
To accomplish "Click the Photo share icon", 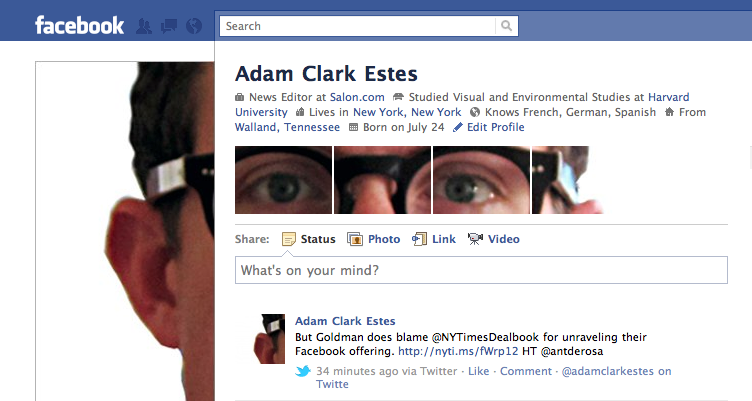I will point(355,239).
